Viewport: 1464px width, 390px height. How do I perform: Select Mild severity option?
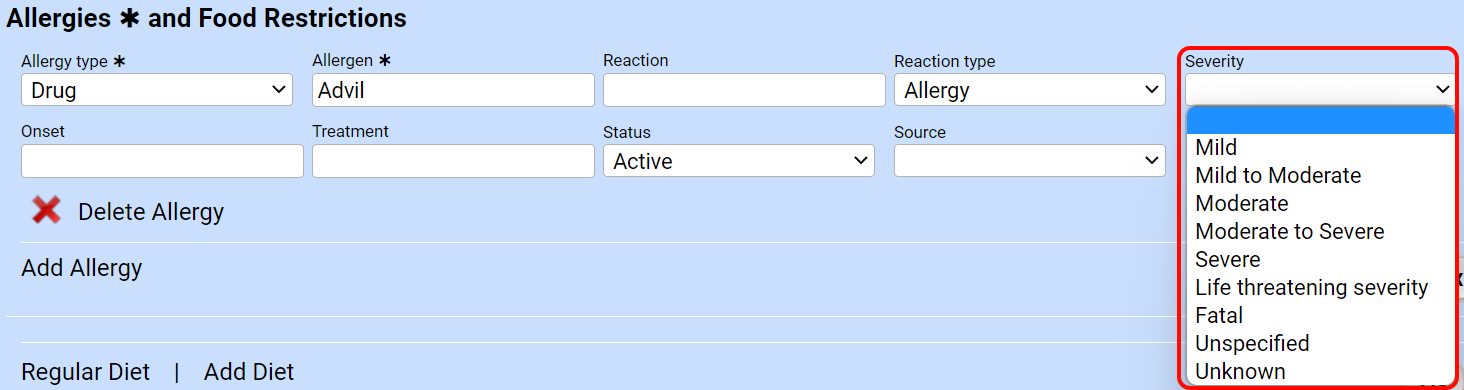pyautogui.click(x=1320, y=147)
